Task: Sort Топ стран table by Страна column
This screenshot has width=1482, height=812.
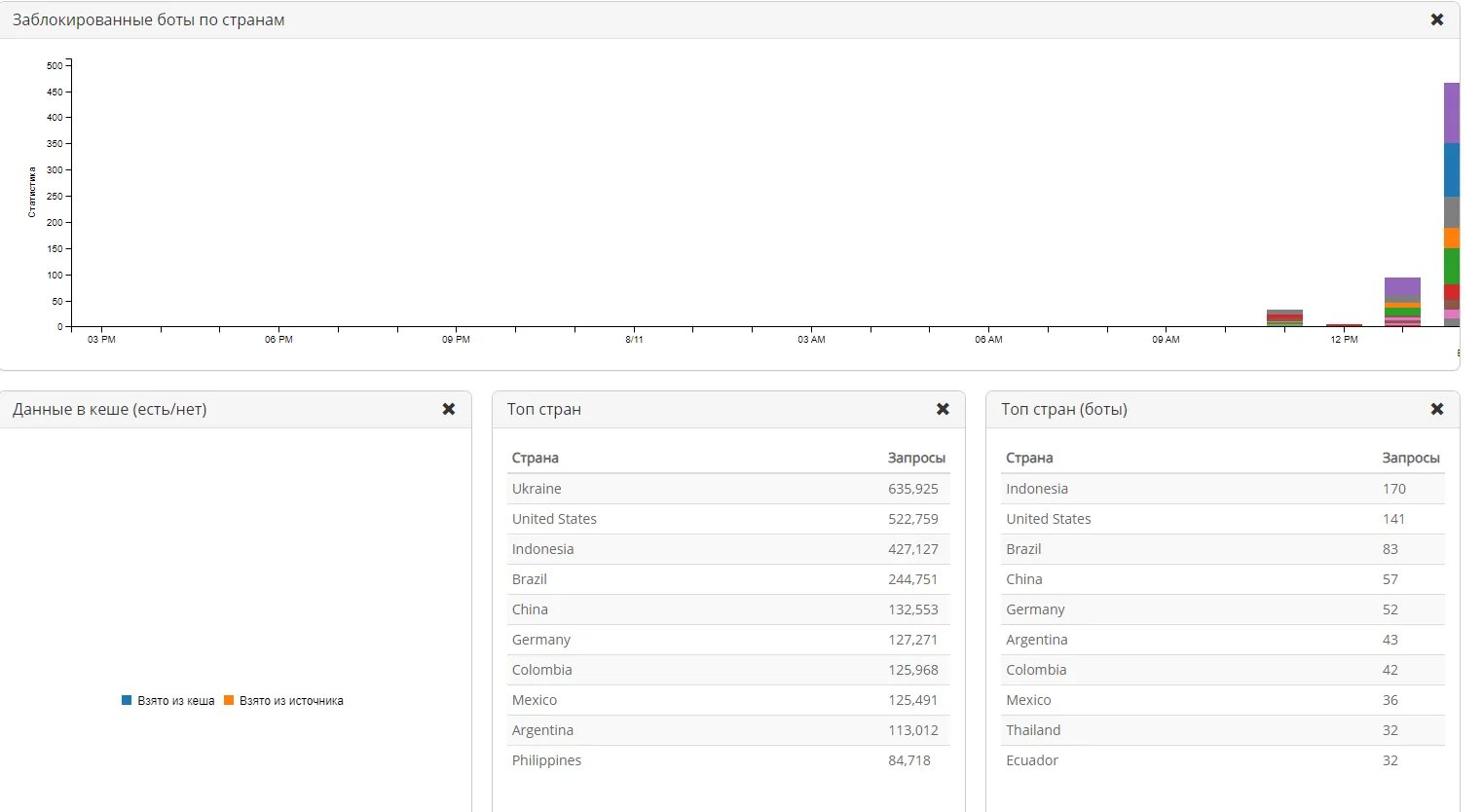Action: click(536, 458)
